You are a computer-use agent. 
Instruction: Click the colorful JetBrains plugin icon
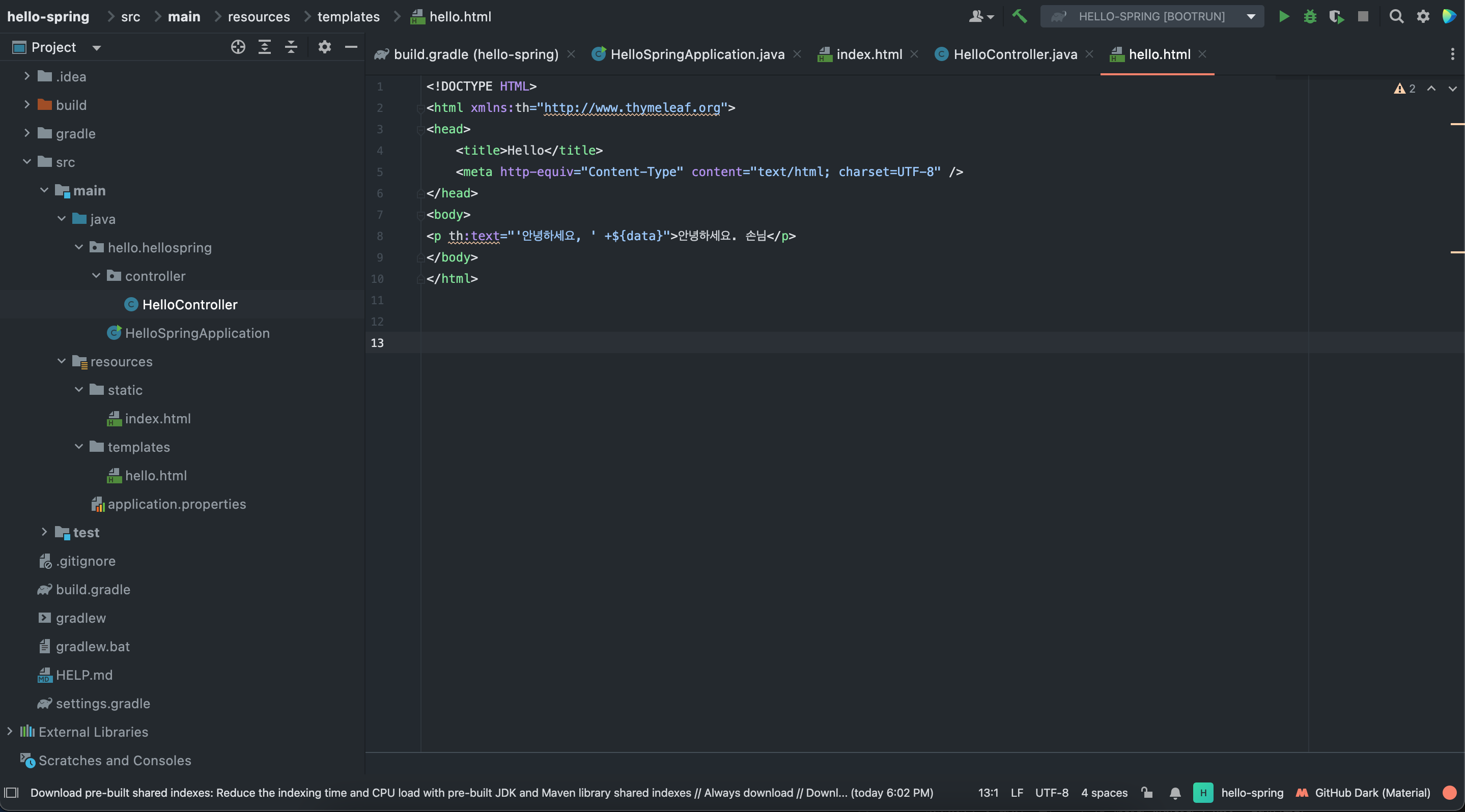pos(1449,16)
